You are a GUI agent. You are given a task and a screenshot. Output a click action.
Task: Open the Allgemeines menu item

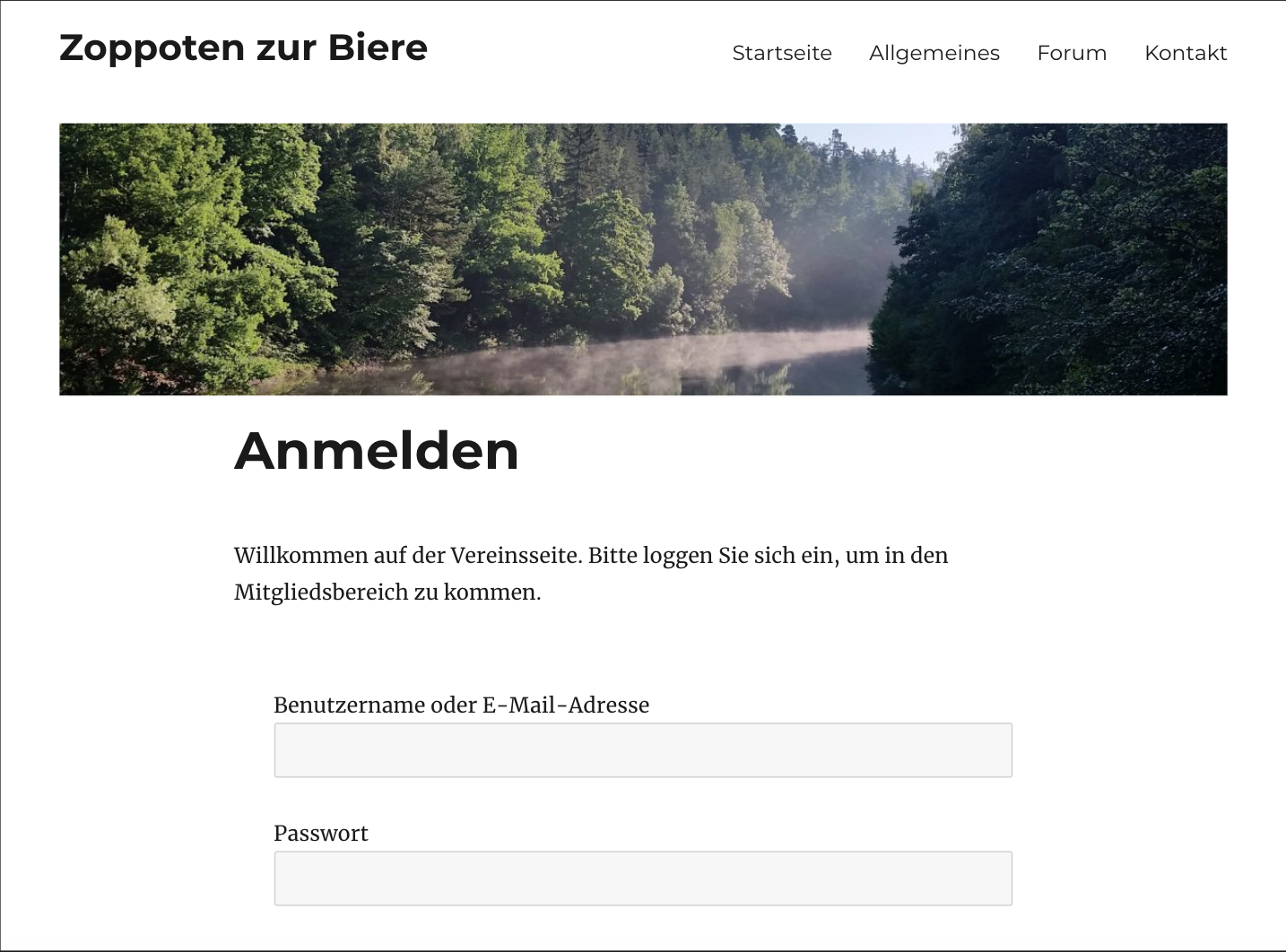pyautogui.click(x=934, y=53)
